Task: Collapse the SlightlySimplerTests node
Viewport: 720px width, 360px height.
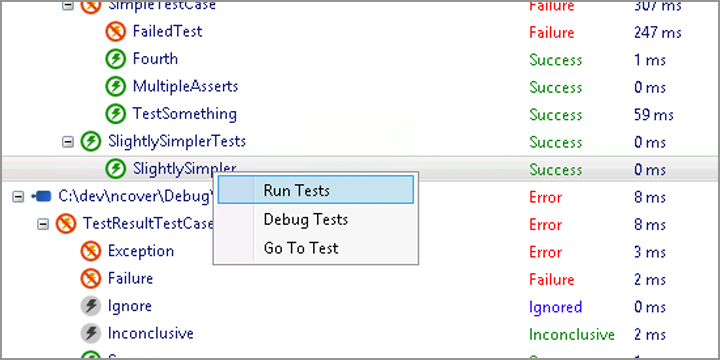Action: 68,142
